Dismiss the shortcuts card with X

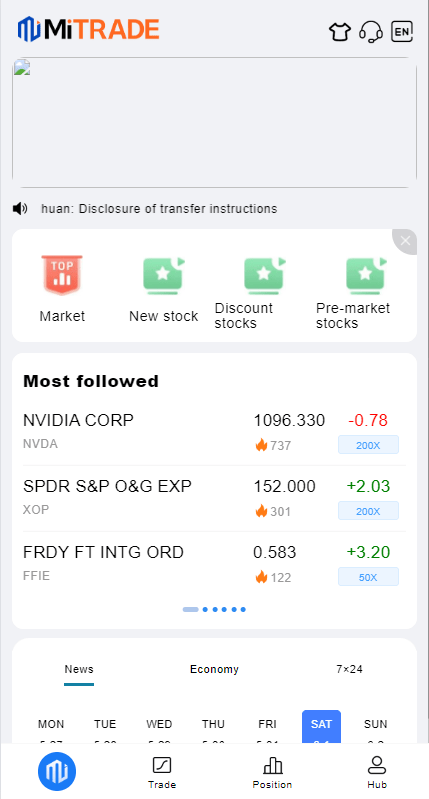click(405, 241)
